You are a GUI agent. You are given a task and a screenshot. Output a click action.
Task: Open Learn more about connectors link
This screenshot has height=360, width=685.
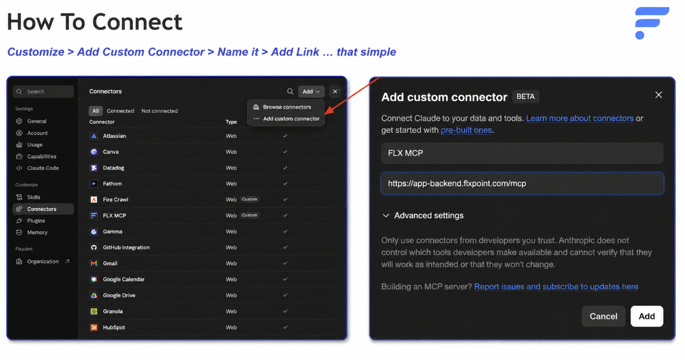pos(580,118)
